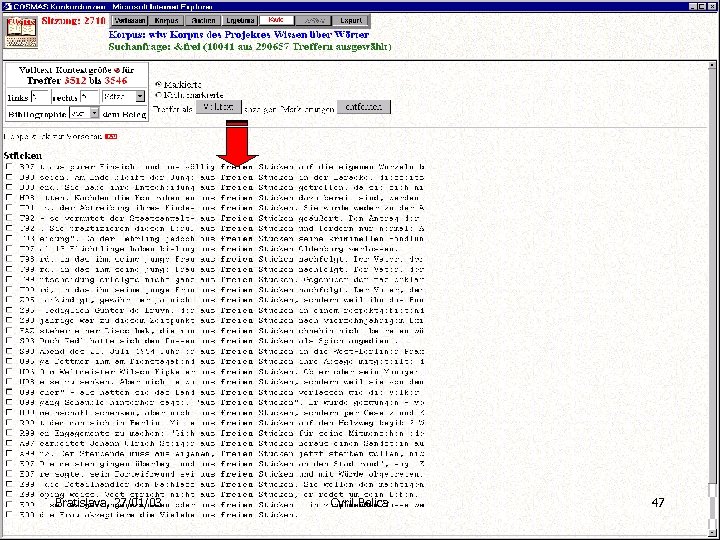This screenshot has height=540, width=720.
Task: Switch to the KWIC view
Action: click(276, 20)
